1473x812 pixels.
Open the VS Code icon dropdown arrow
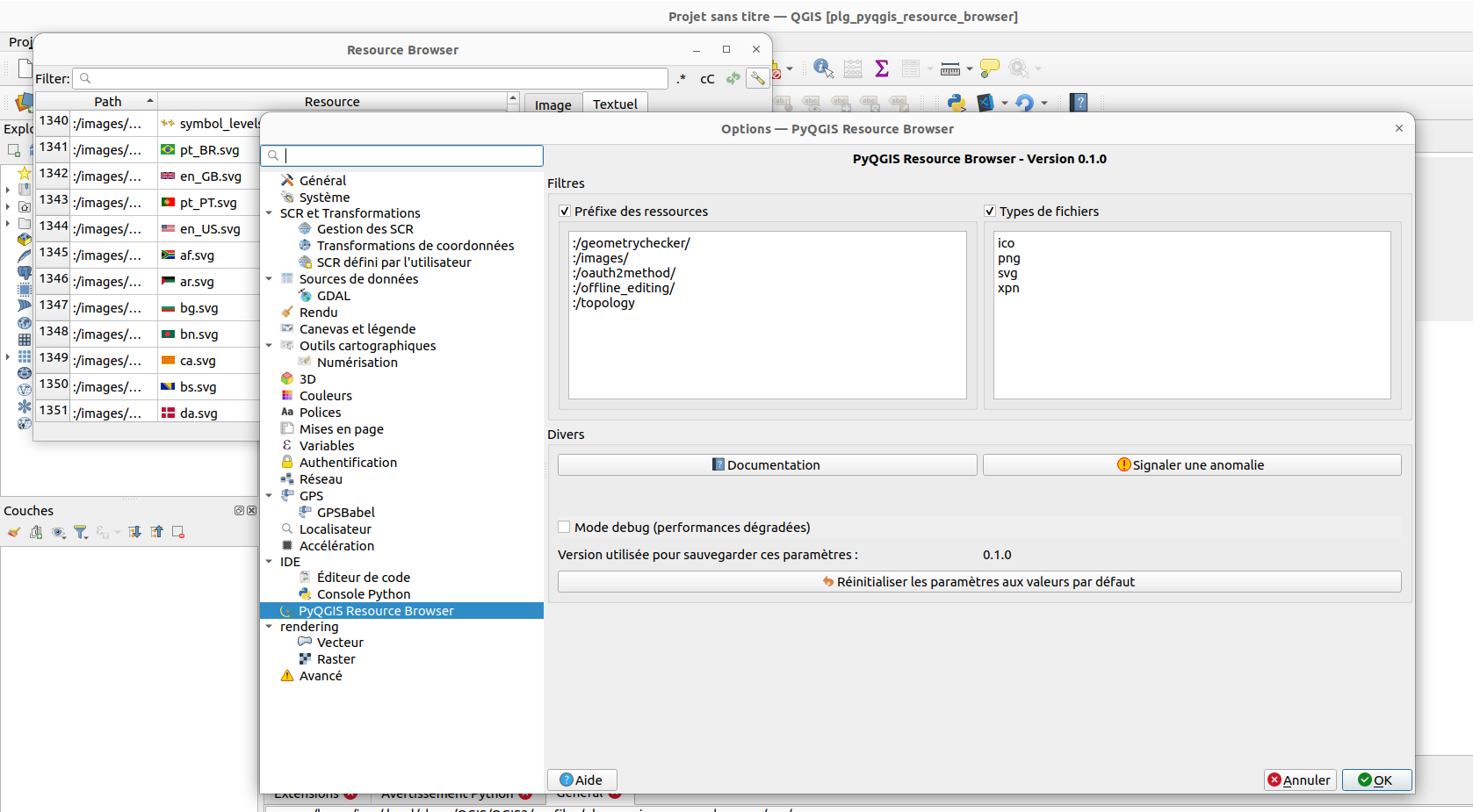click(x=1005, y=103)
